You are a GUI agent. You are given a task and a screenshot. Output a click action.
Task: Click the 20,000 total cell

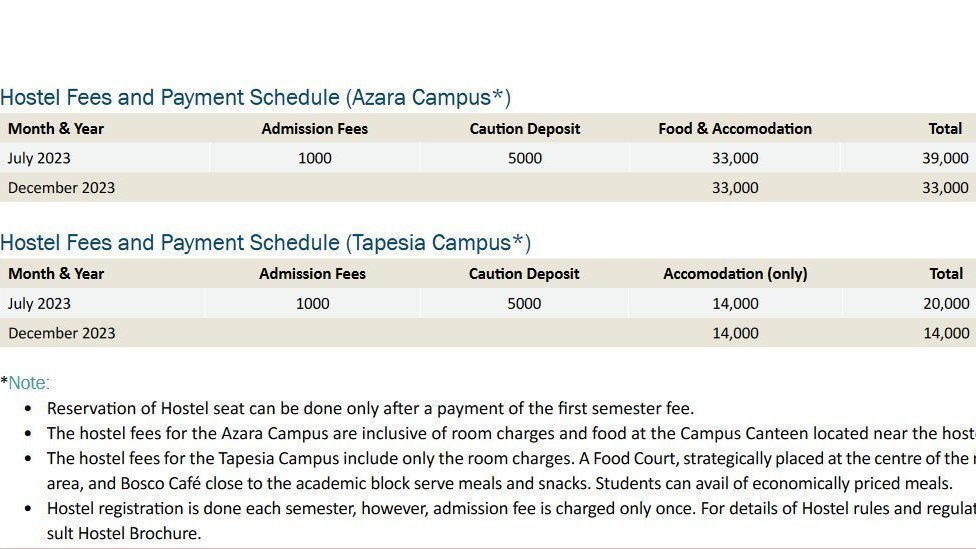(x=946, y=303)
